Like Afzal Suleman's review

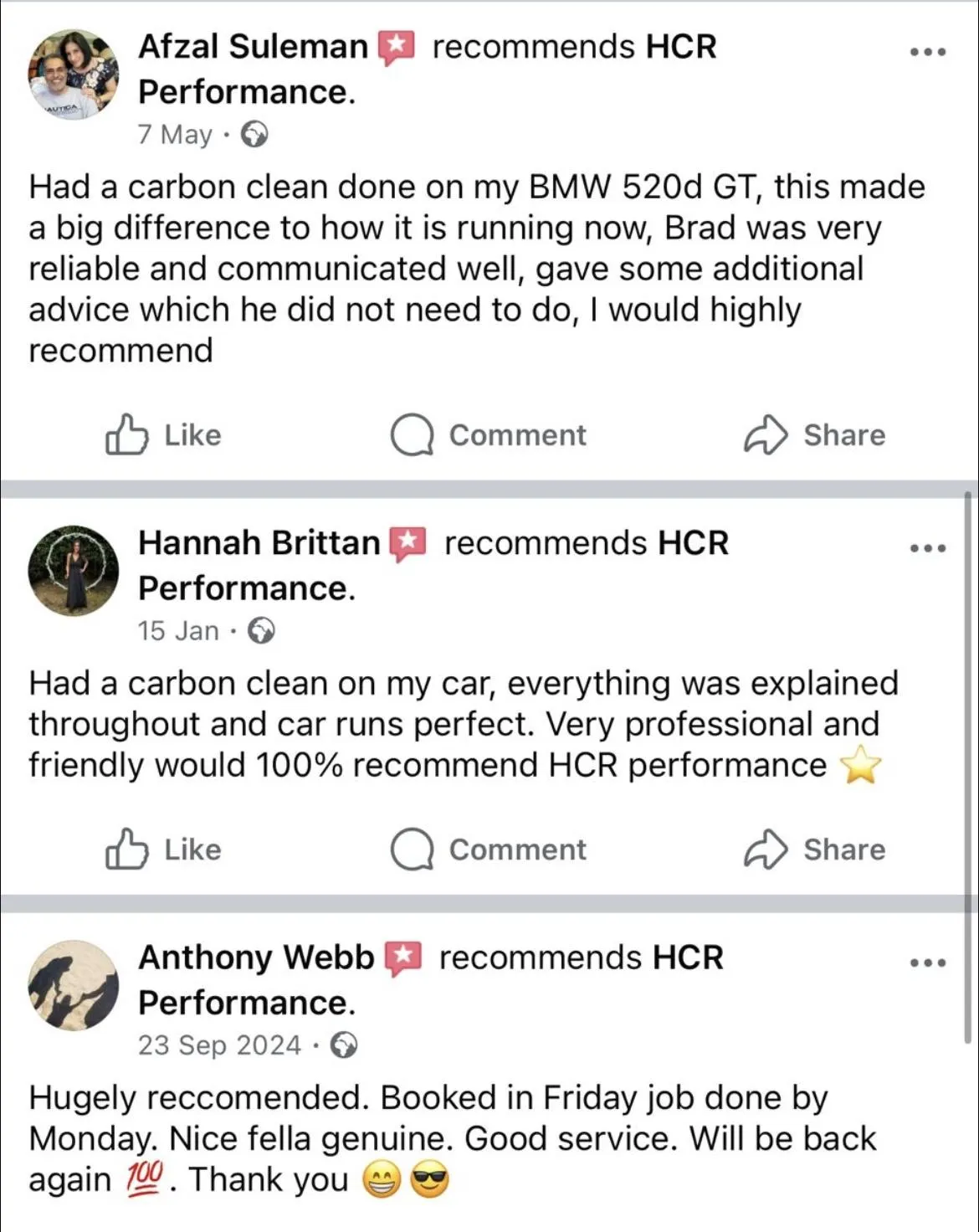tap(163, 435)
